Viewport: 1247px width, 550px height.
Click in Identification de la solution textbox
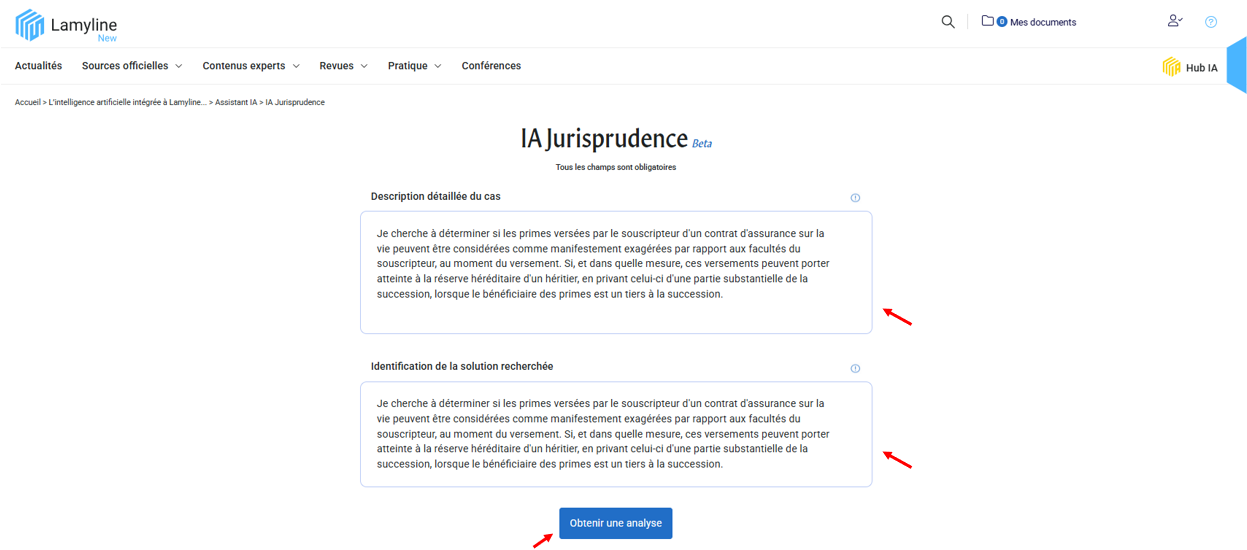[x=616, y=434]
